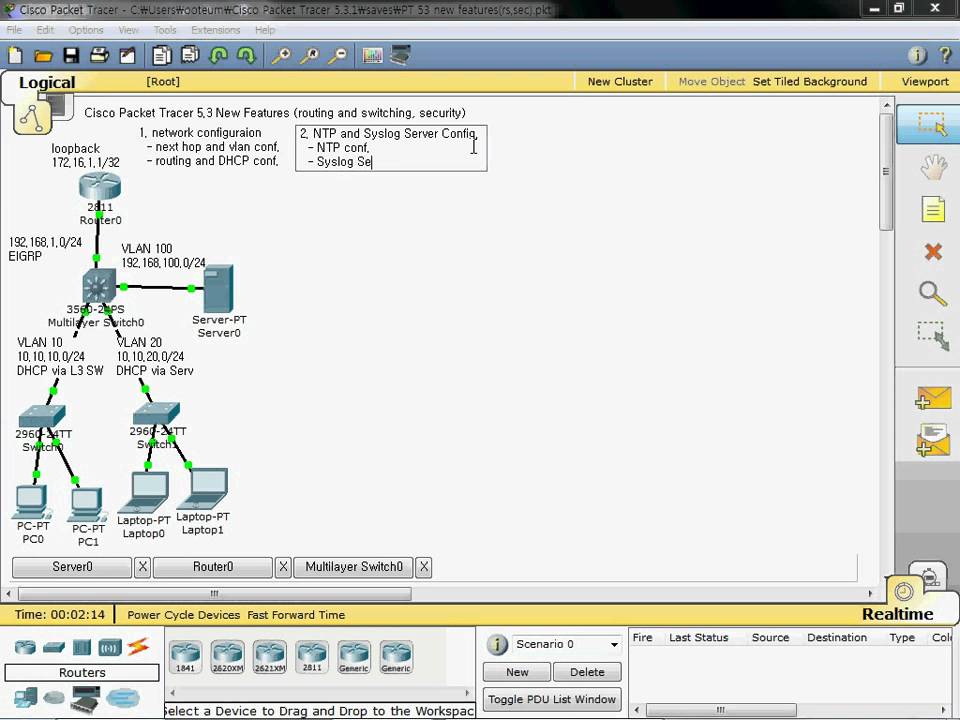Open a file with the folder icon
Viewport: 960px width, 720px height.
tap(43, 56)
